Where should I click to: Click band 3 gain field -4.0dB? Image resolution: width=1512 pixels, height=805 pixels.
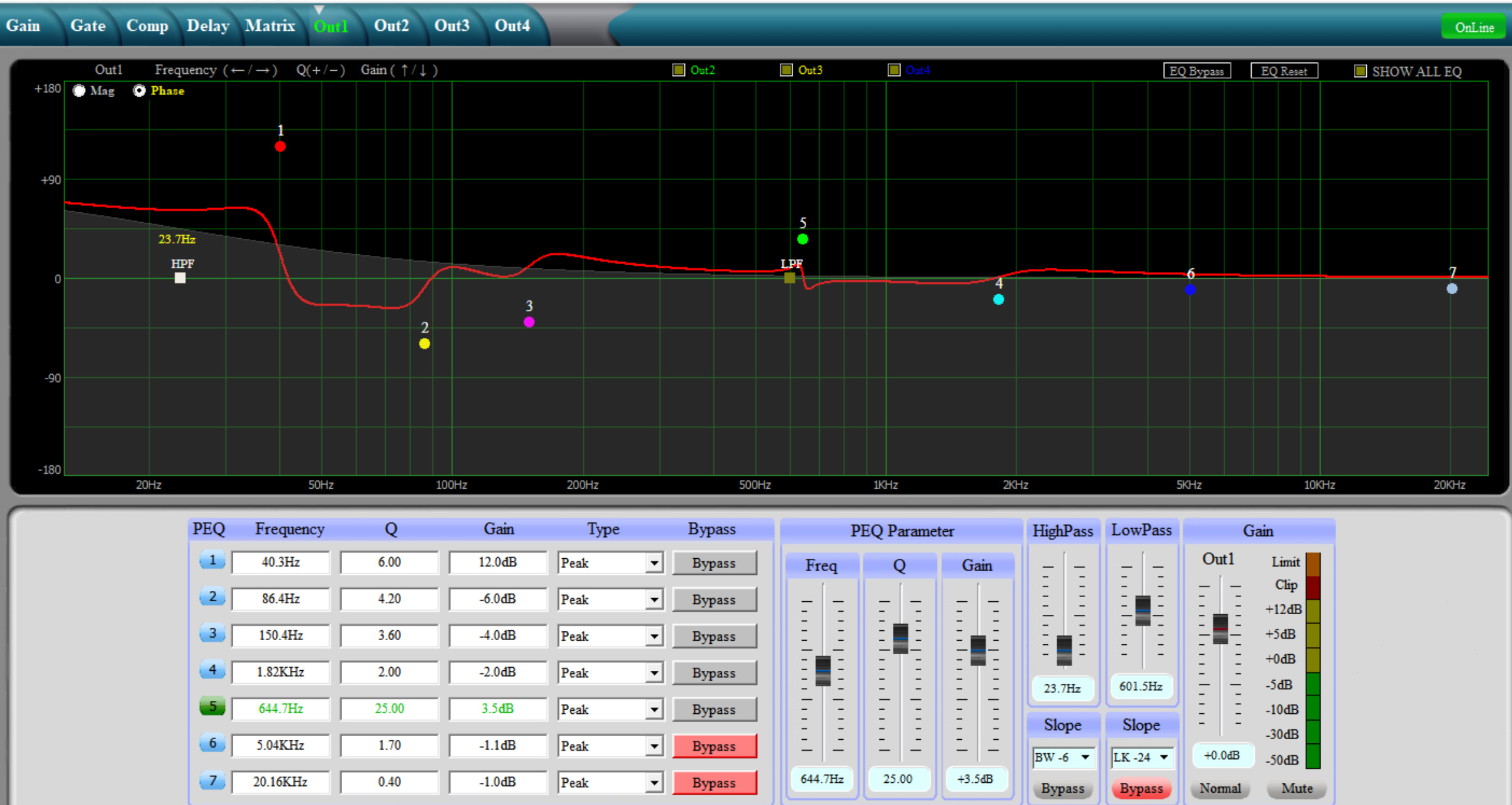click(x=498, y=636)
